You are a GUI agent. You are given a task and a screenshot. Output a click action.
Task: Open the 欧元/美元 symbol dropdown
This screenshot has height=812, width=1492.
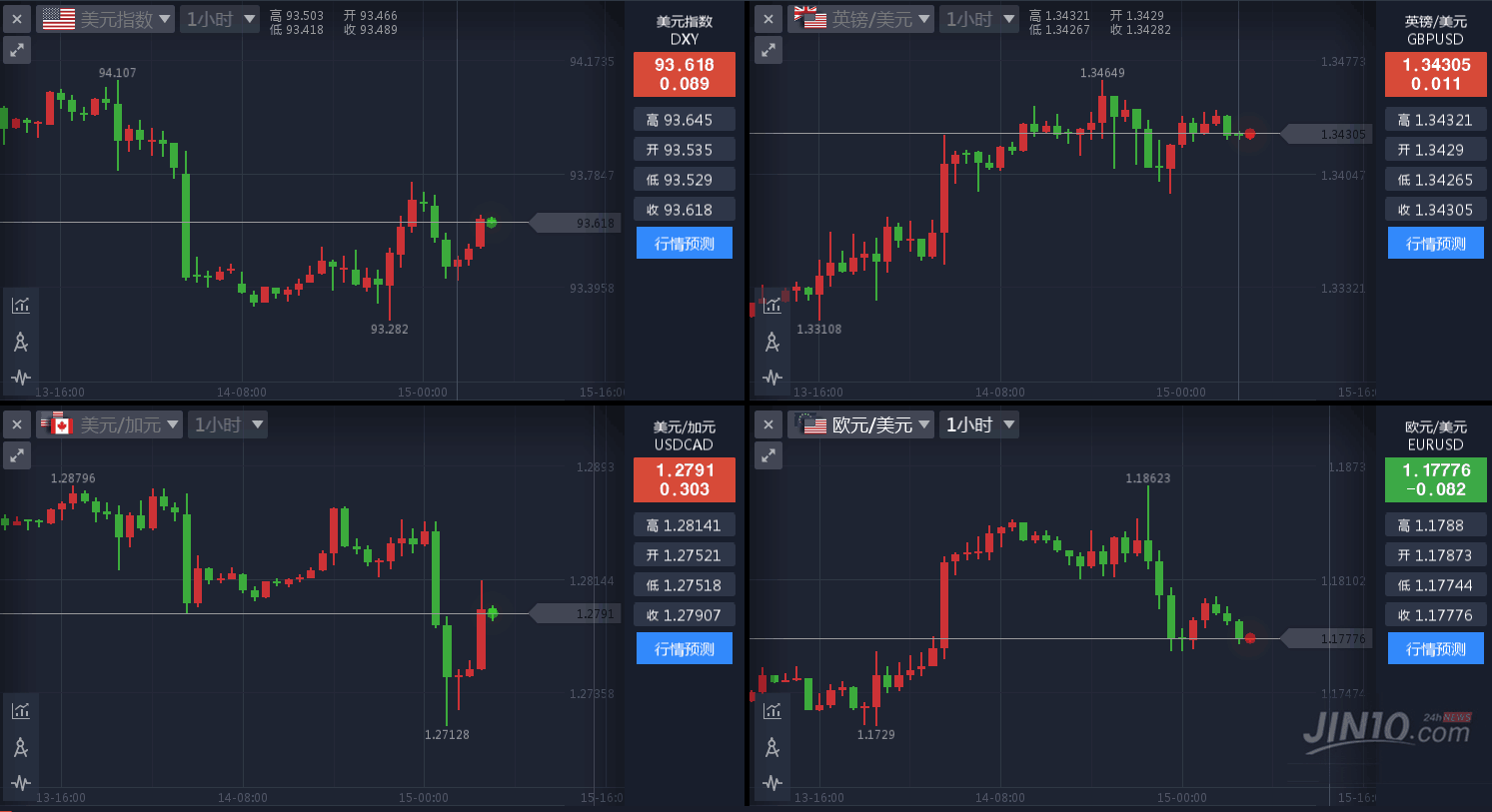pyautogui.click(x=861, y=424)
